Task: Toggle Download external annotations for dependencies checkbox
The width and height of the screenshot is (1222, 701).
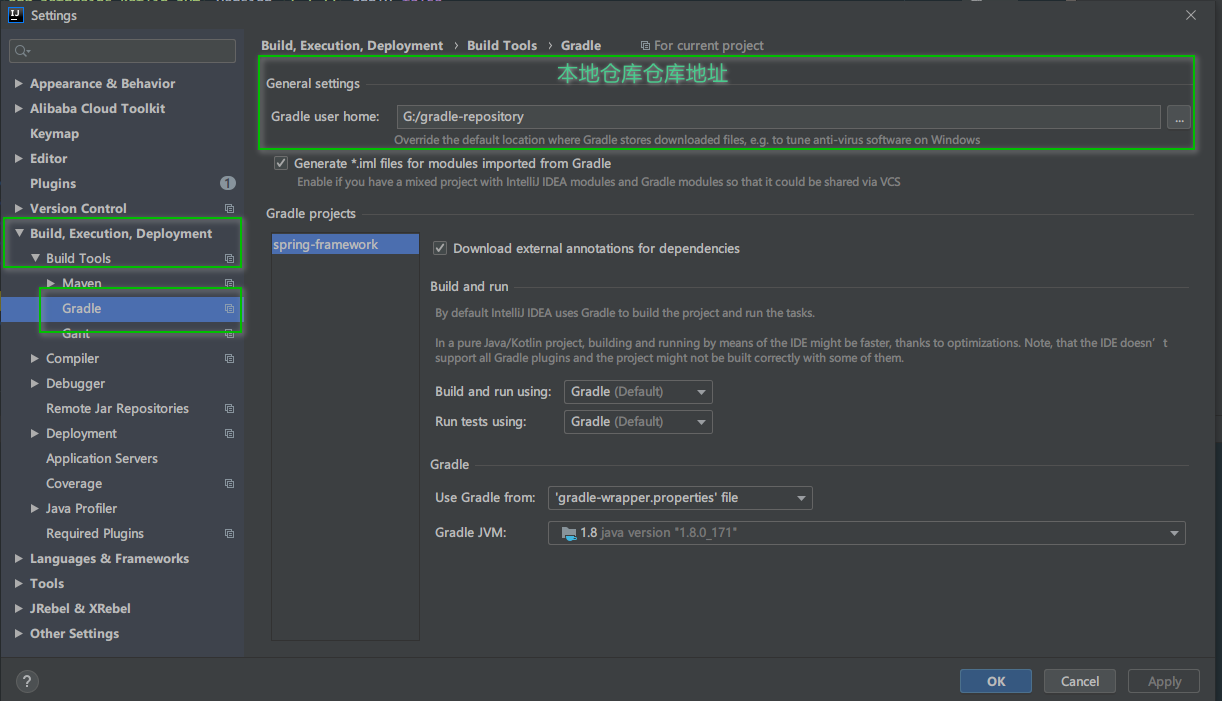Action: 439,248
